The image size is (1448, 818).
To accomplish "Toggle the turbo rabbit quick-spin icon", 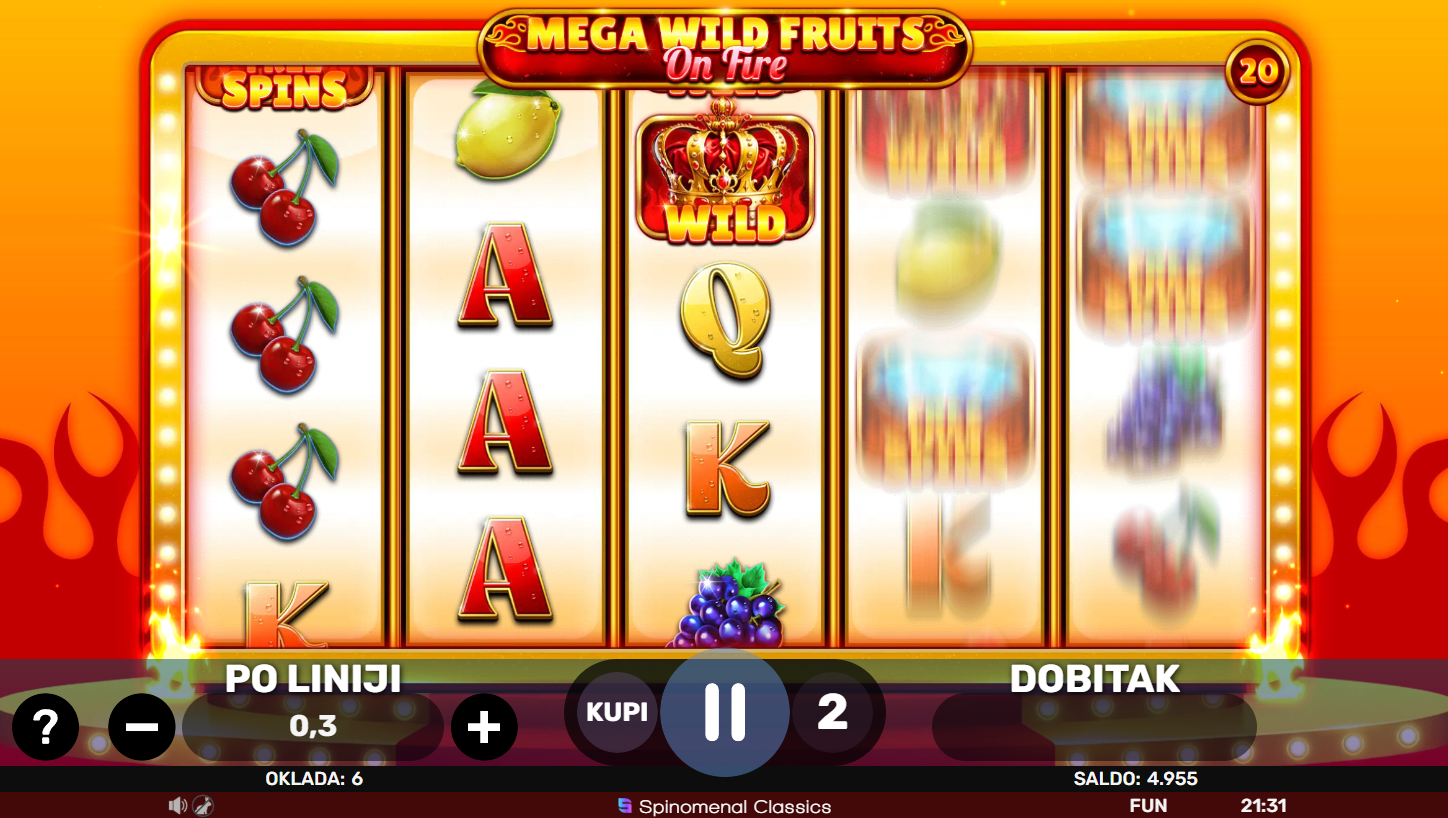I will click(x=203, y=805).
